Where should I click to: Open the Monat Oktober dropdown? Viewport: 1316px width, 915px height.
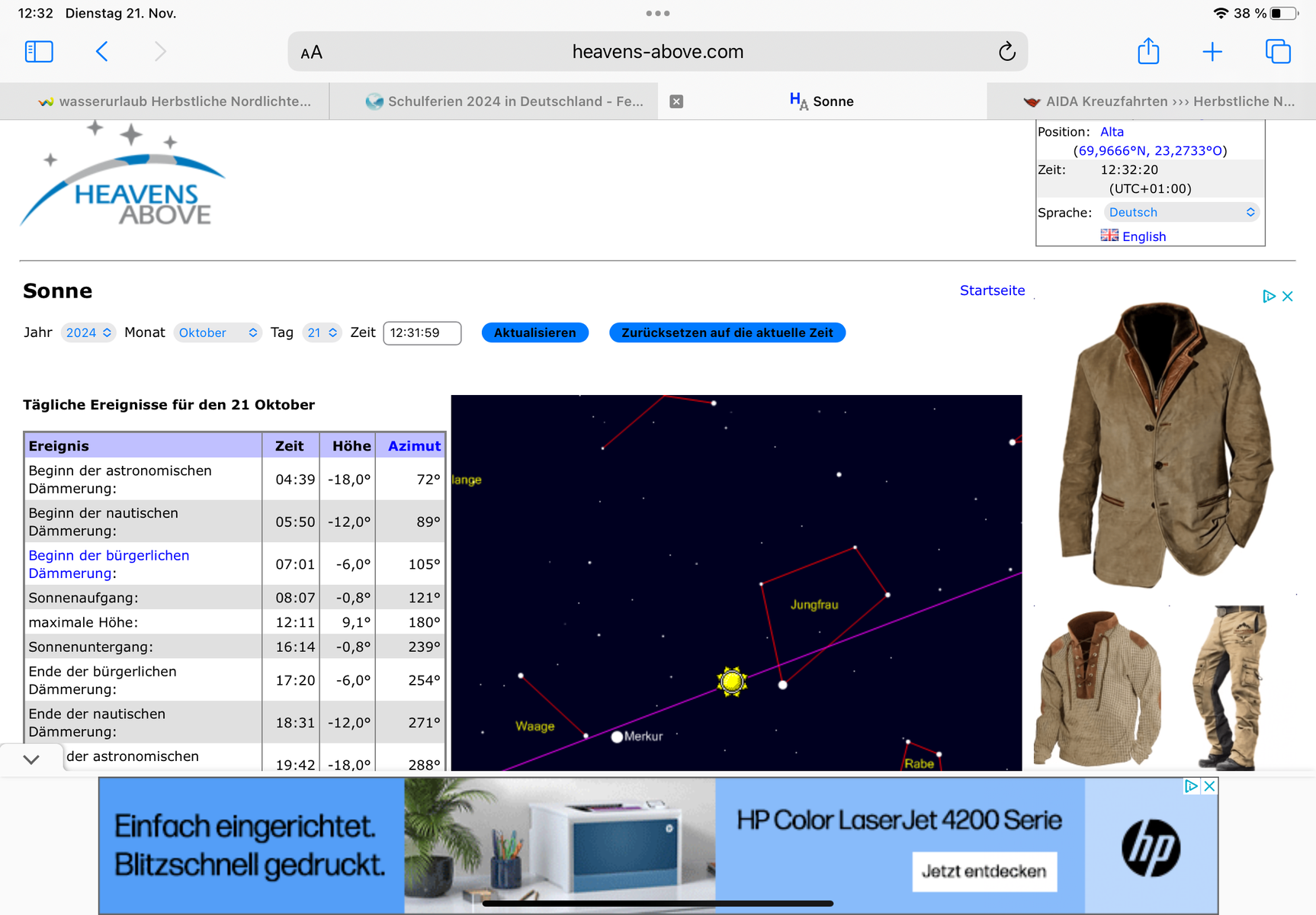pos(217,332)
